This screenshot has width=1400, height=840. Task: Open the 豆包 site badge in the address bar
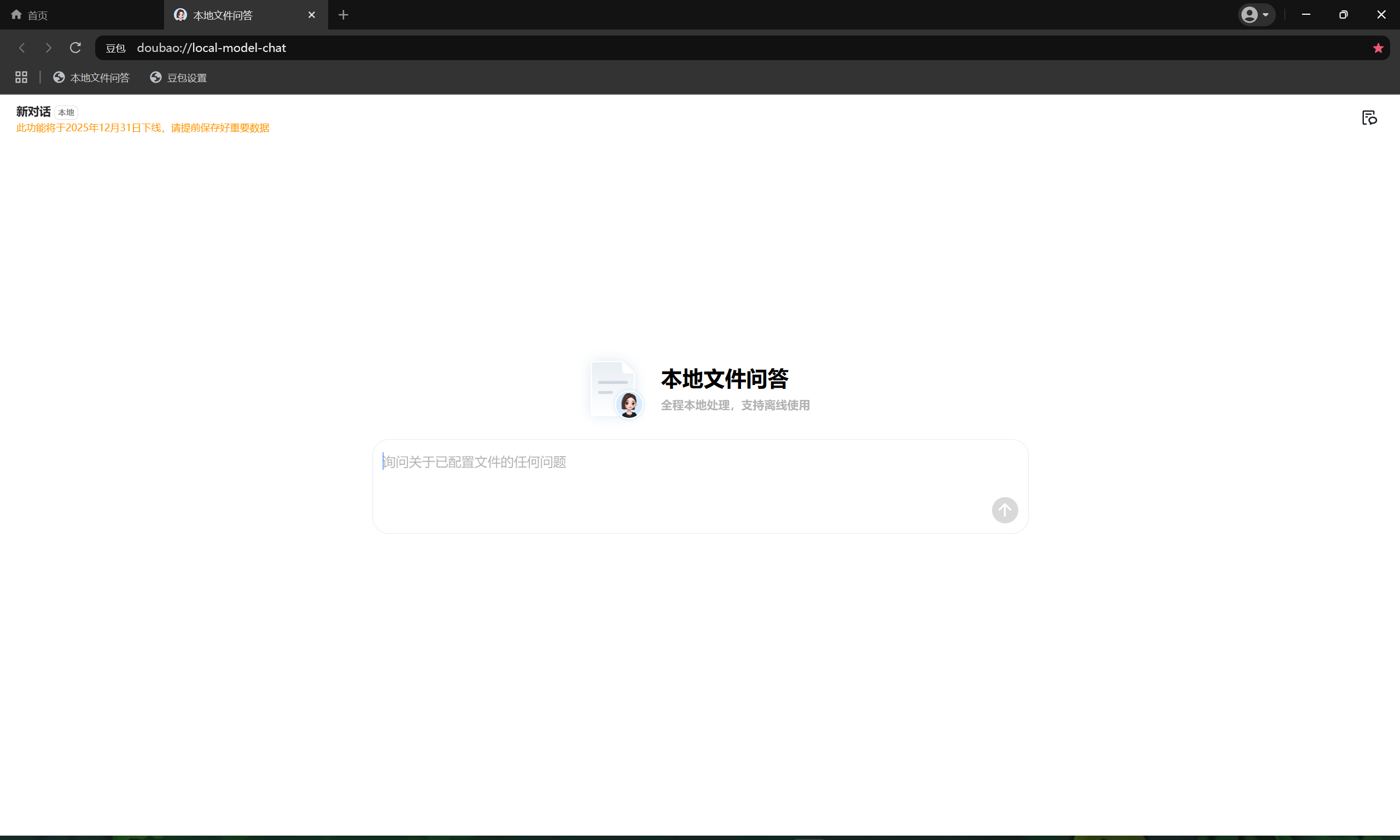tap(115, 48)
